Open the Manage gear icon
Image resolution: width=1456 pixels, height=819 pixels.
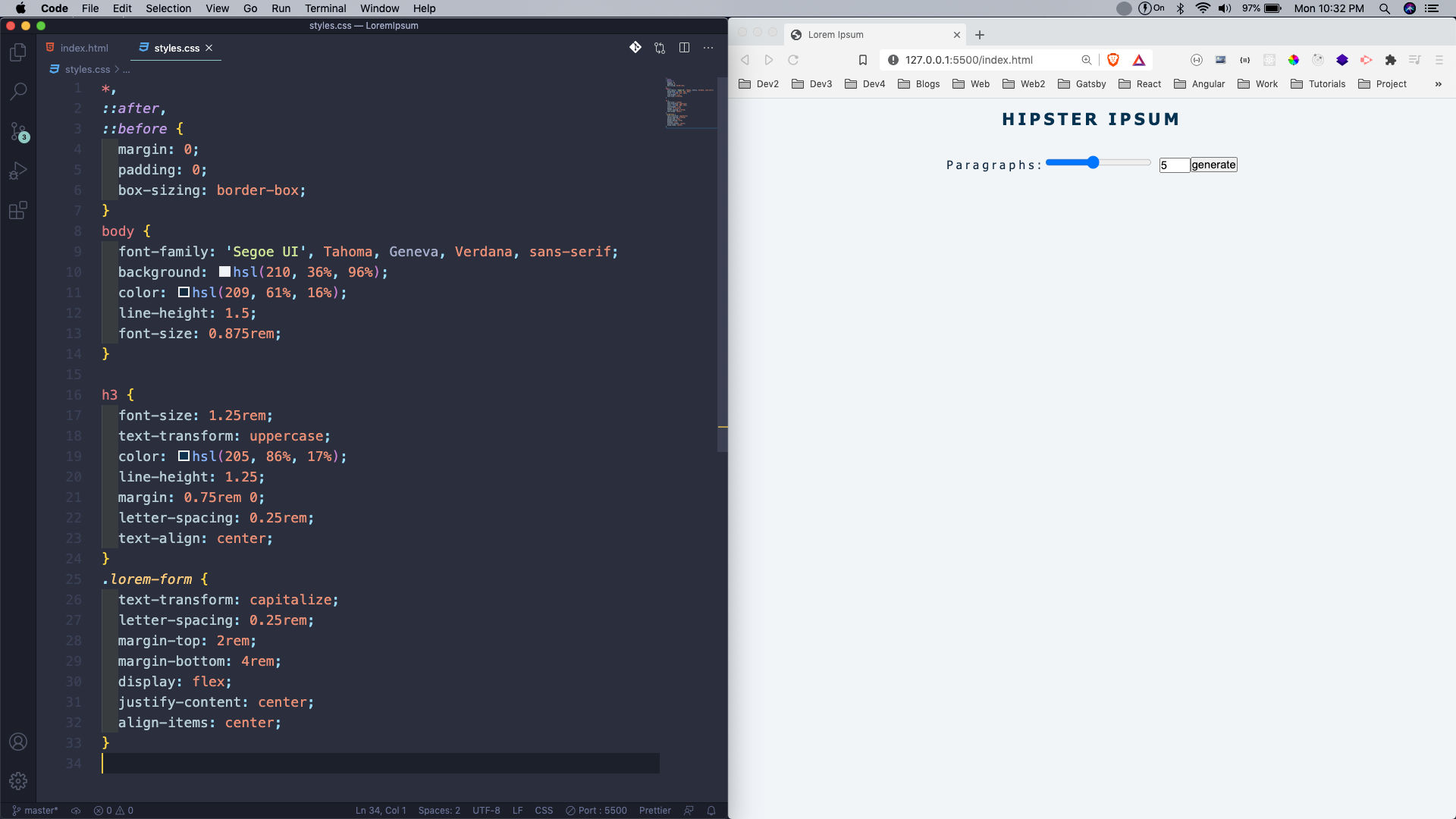18,780
